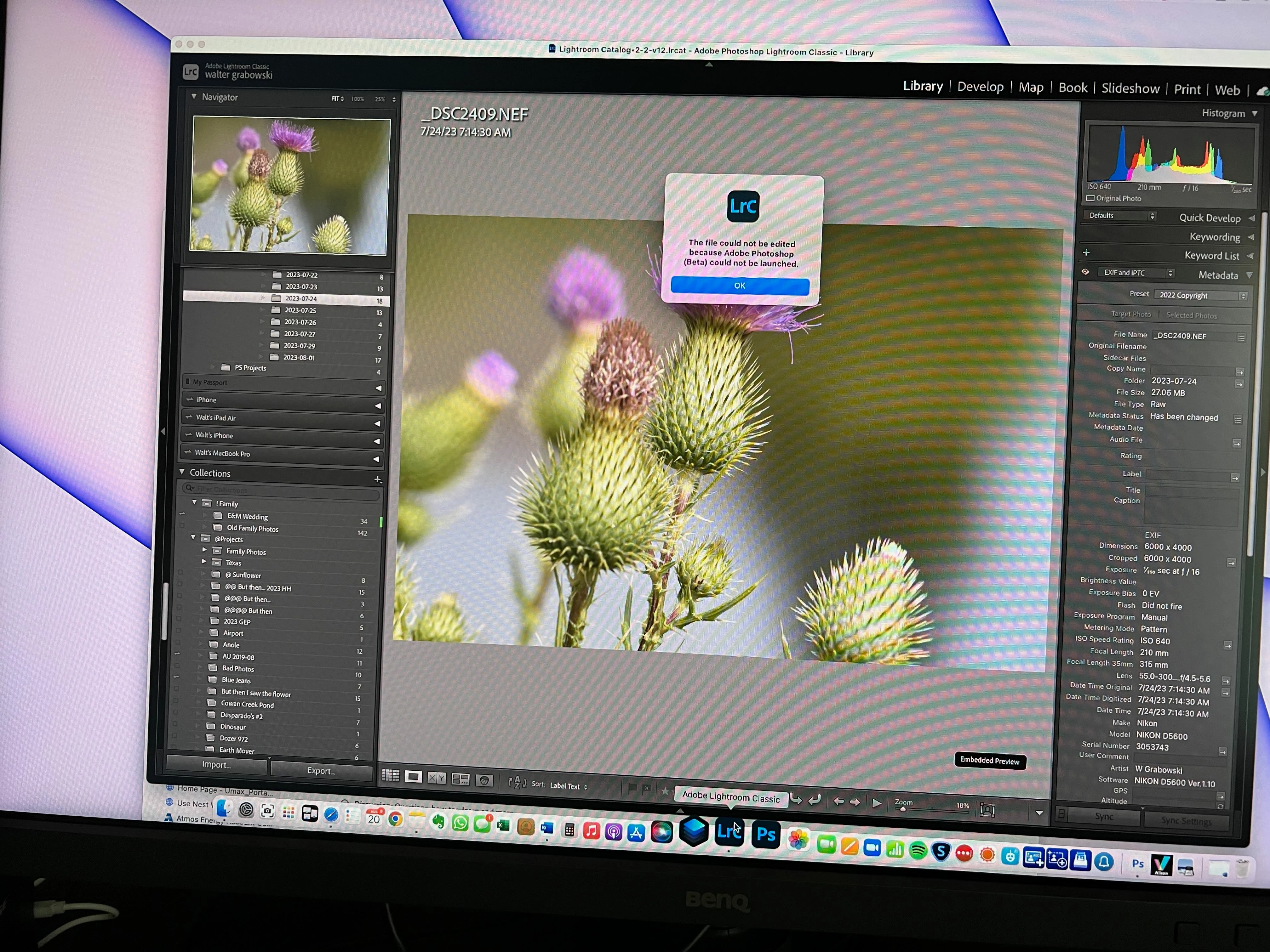
Task: Adjust the Zoom slider handle
Action: click(902, 809)
